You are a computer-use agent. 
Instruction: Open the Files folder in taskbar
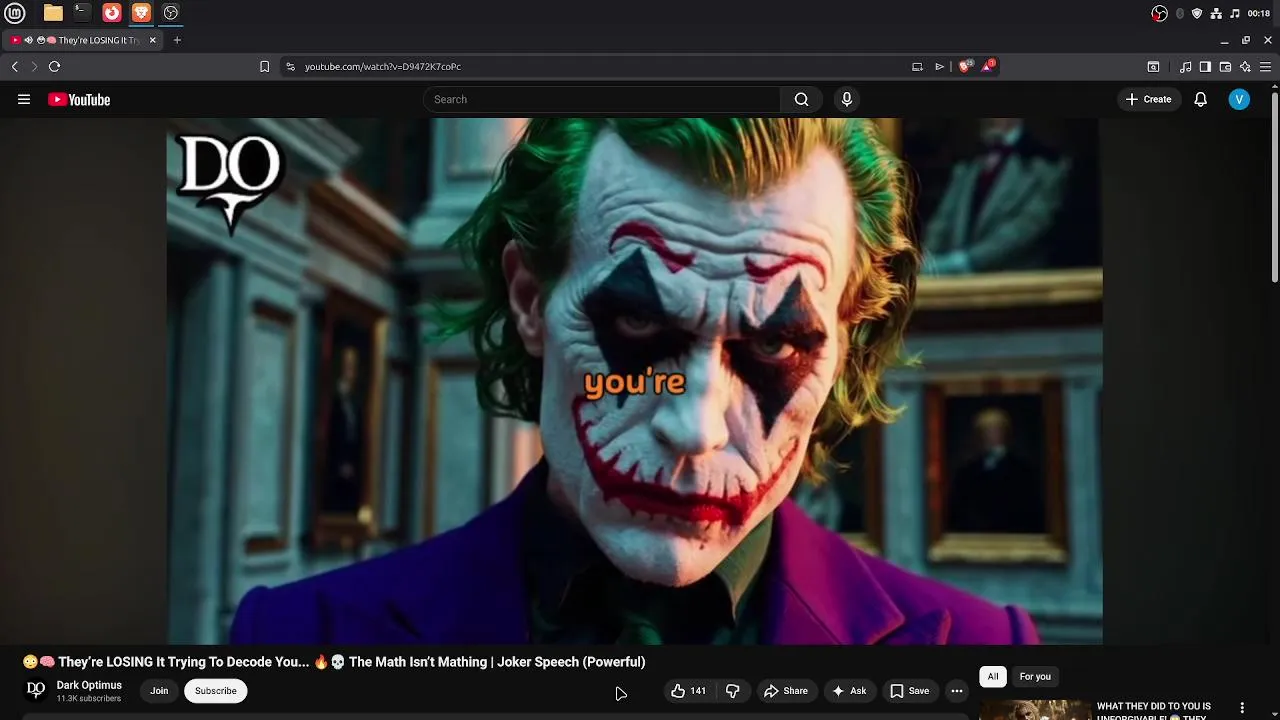coord(53,13)
